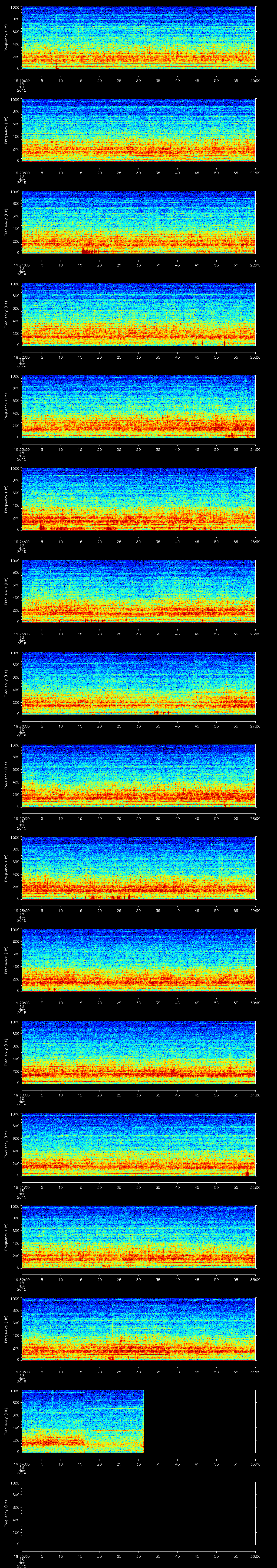Screen dimensions: 277x1568
Task: Select the spectrogram panel starting at 19:22:00
Action: point(138,315)
